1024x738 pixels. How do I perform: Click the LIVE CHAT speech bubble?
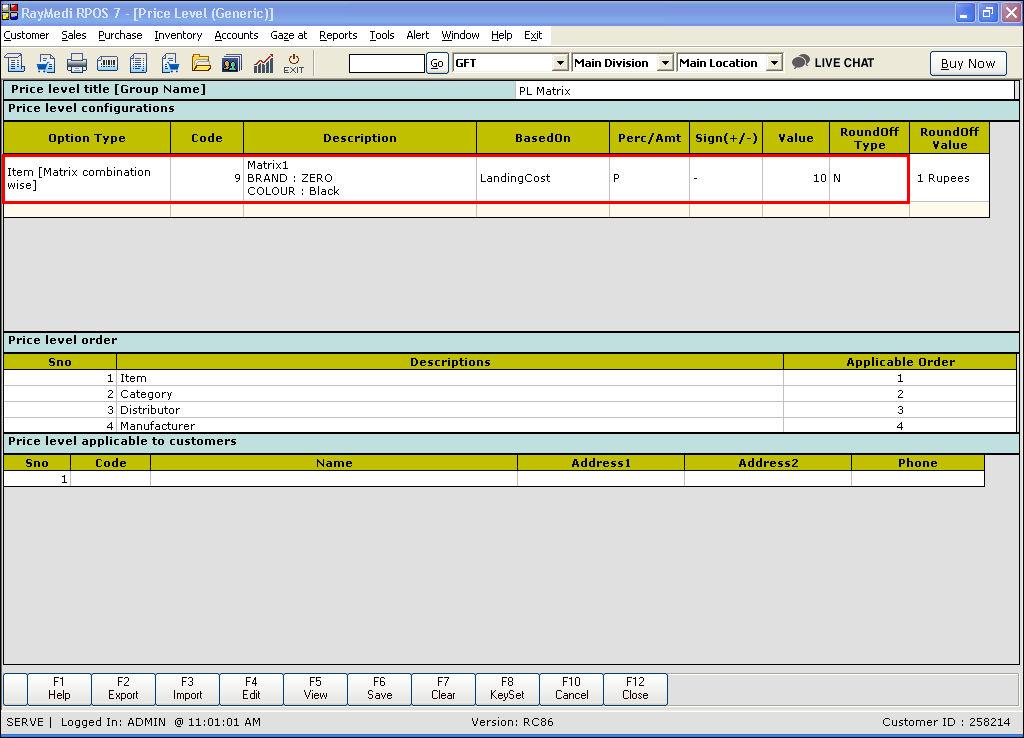(833, 62)
